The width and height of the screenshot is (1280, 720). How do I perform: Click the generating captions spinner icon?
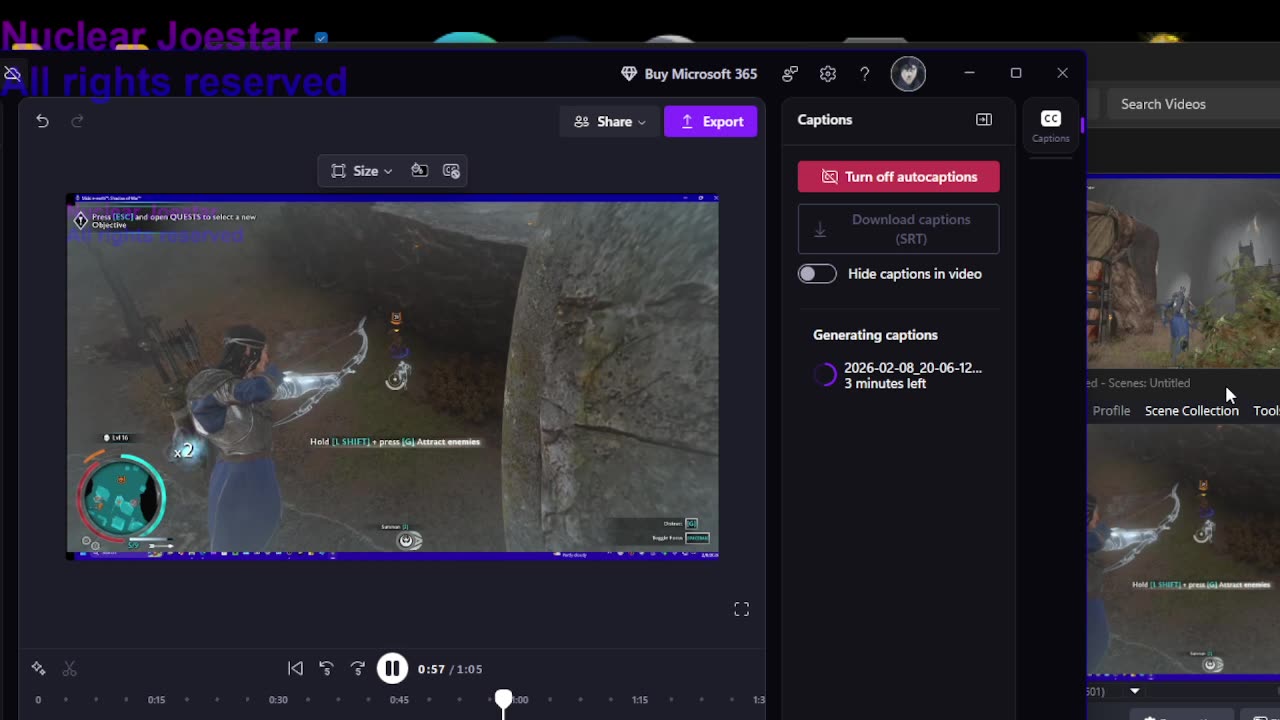825,375
